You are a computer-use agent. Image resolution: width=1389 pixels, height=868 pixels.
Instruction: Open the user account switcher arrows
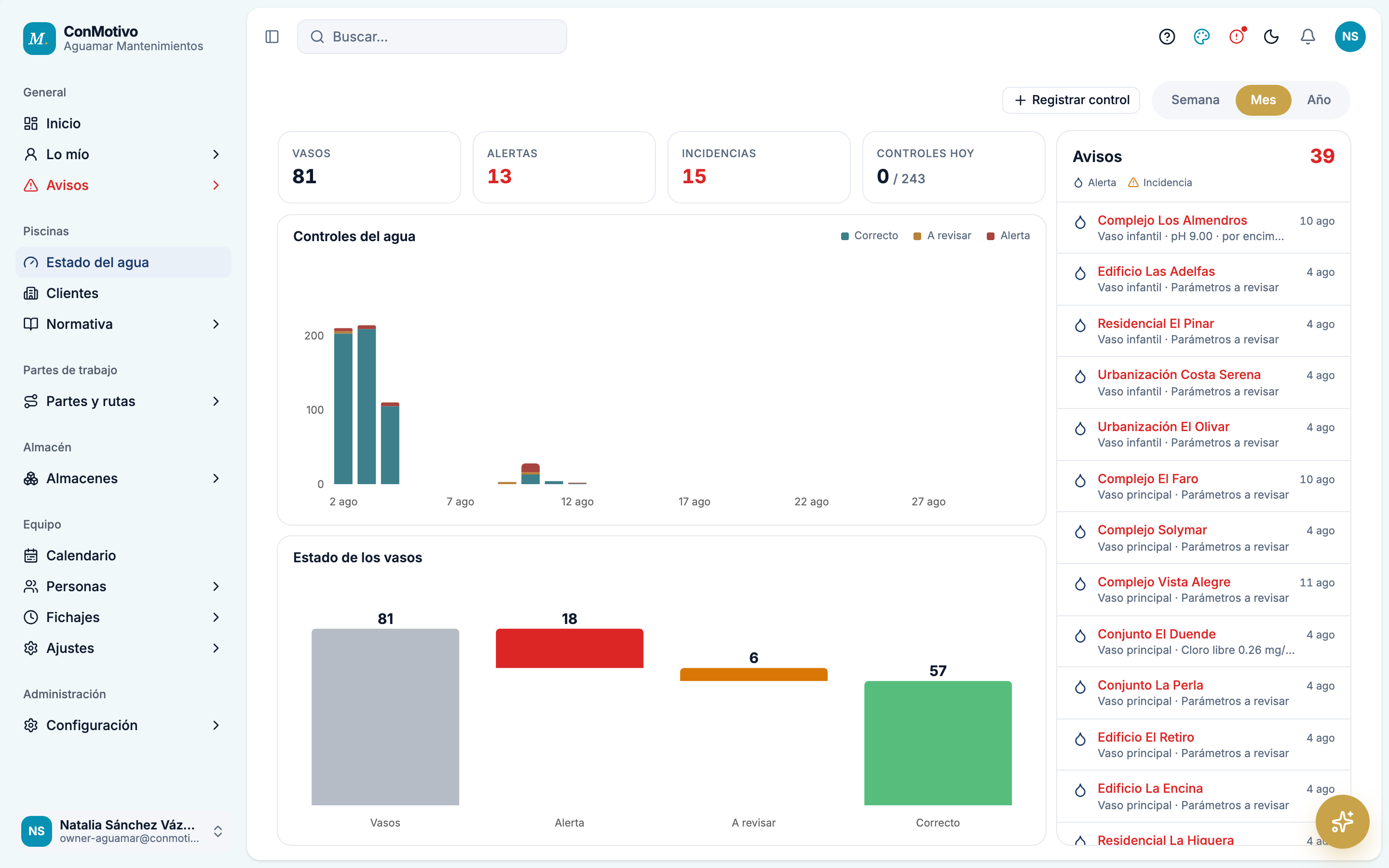[218, 831]
